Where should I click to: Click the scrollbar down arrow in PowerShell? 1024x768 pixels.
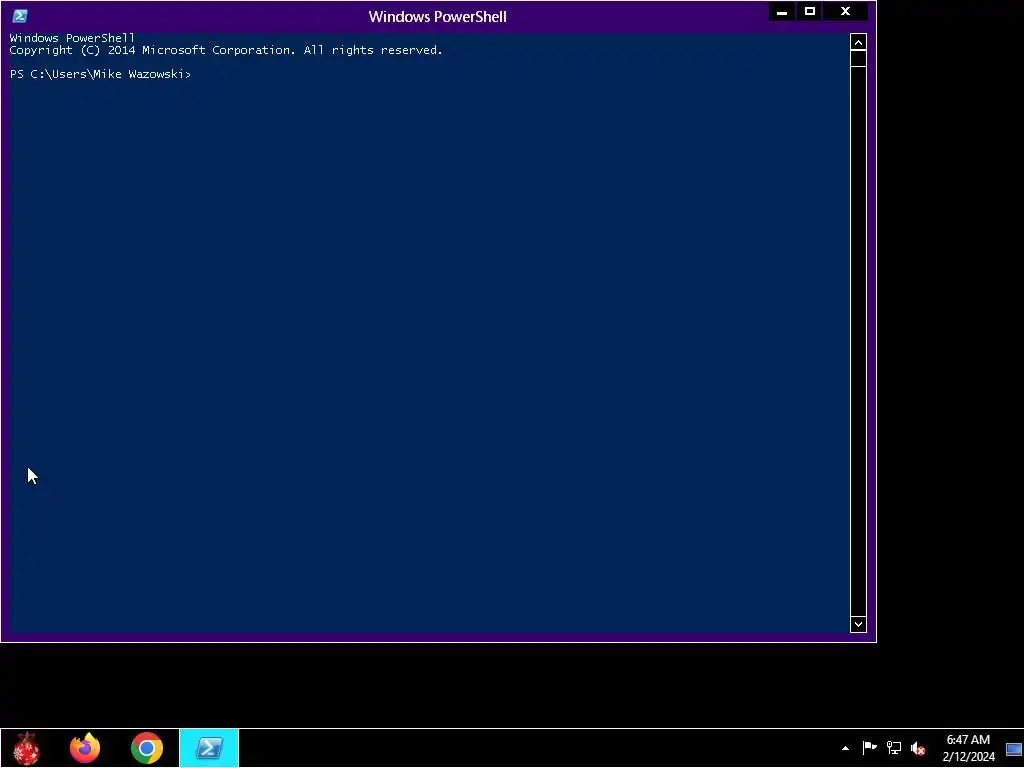858,624
